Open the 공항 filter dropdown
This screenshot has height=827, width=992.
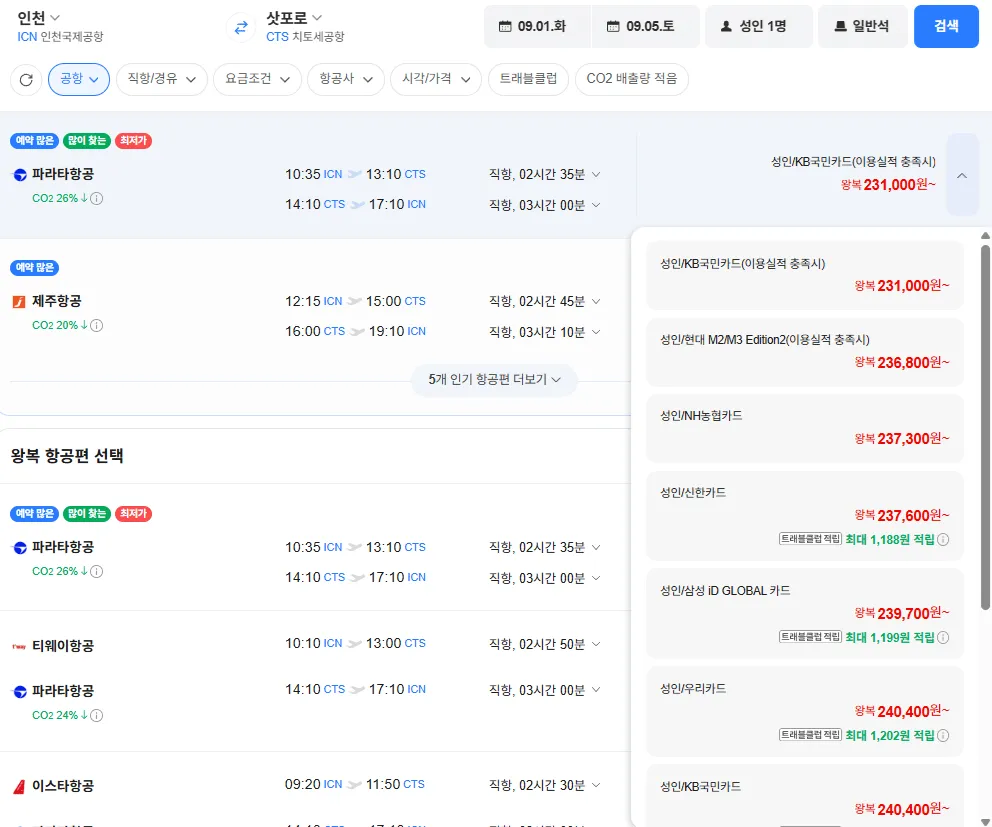(79, 79)
